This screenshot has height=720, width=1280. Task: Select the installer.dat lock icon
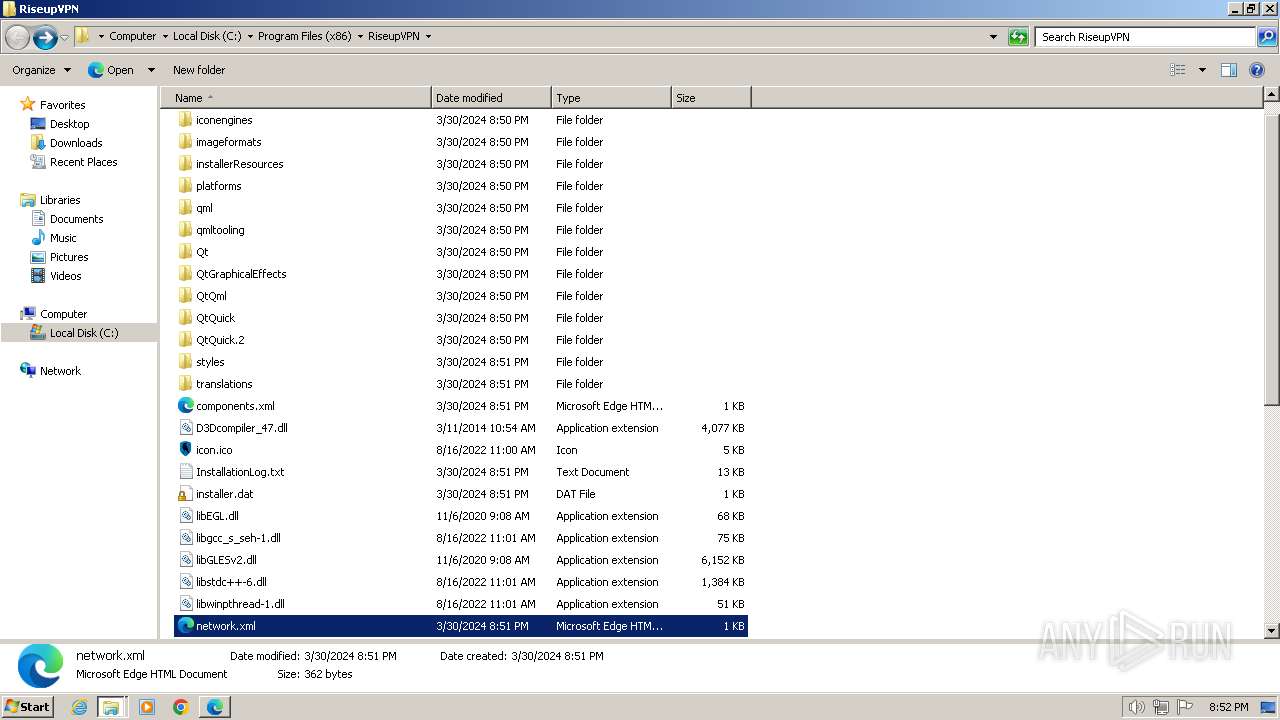185,494
